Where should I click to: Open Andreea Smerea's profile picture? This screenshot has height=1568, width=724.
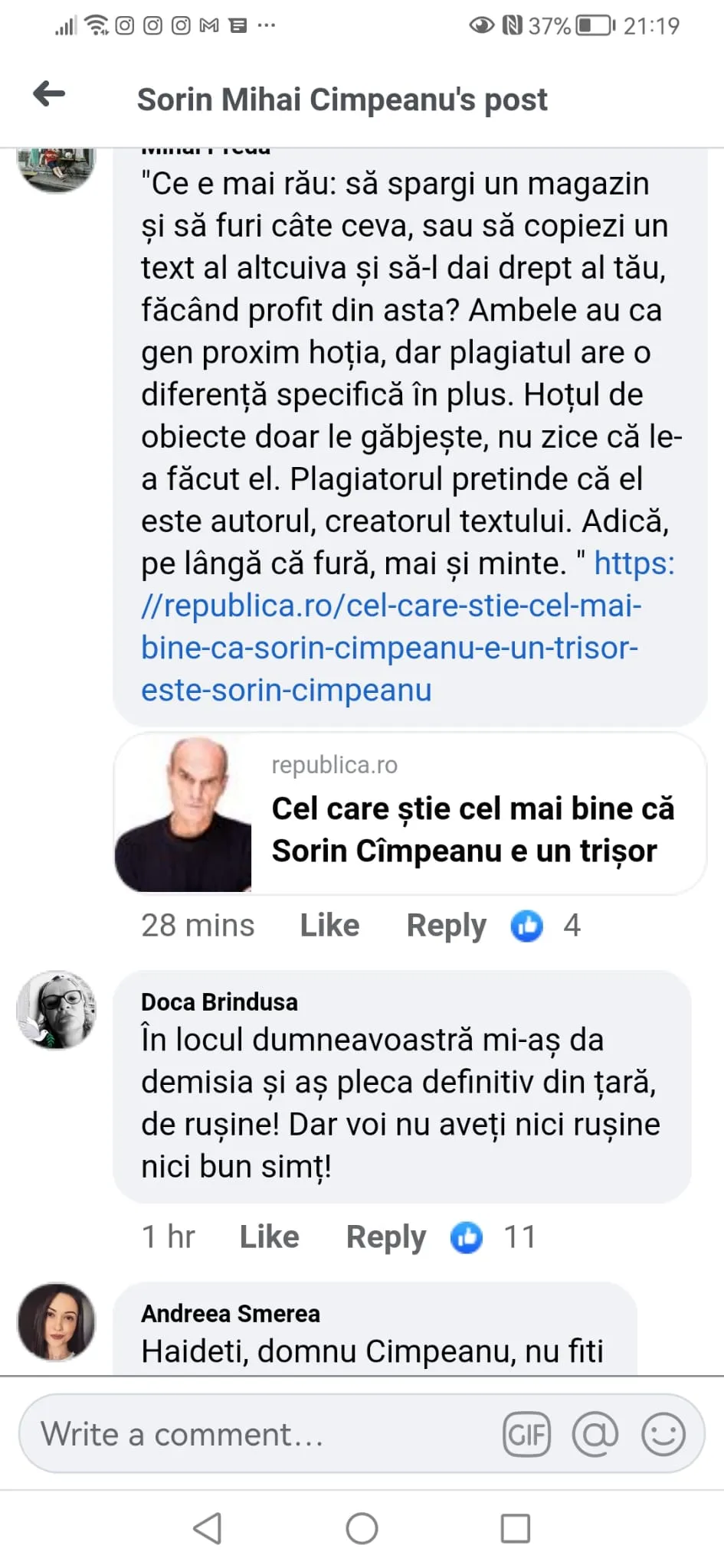coord(56,1322)
